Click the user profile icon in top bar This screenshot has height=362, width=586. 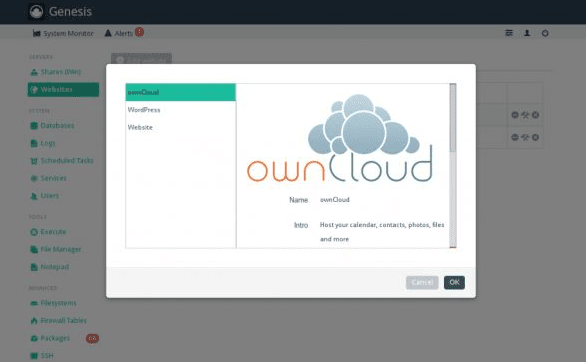tap(527, 33)
